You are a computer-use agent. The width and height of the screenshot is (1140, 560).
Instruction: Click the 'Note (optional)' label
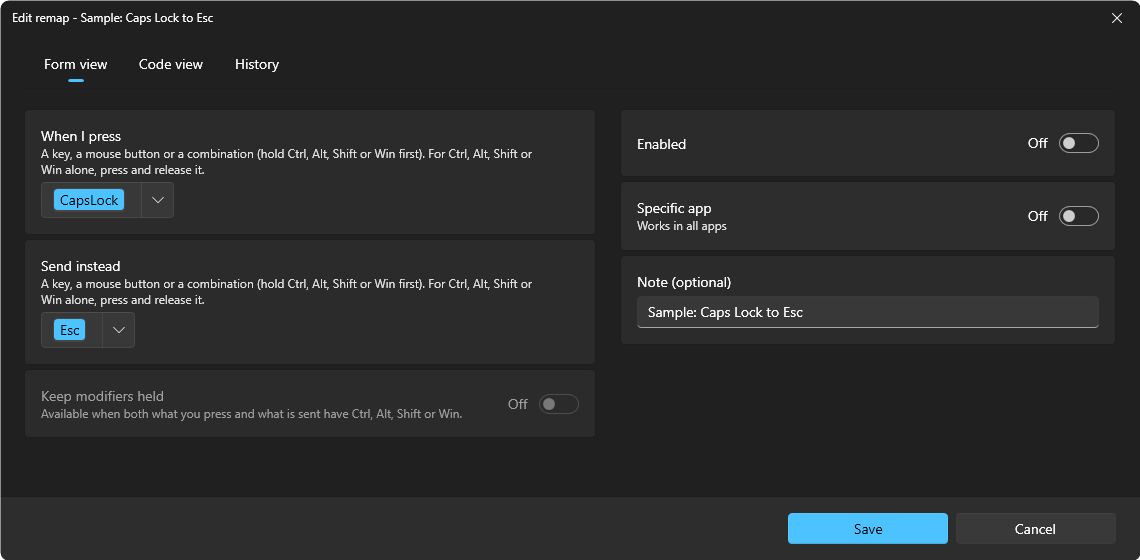coord(684,282)
